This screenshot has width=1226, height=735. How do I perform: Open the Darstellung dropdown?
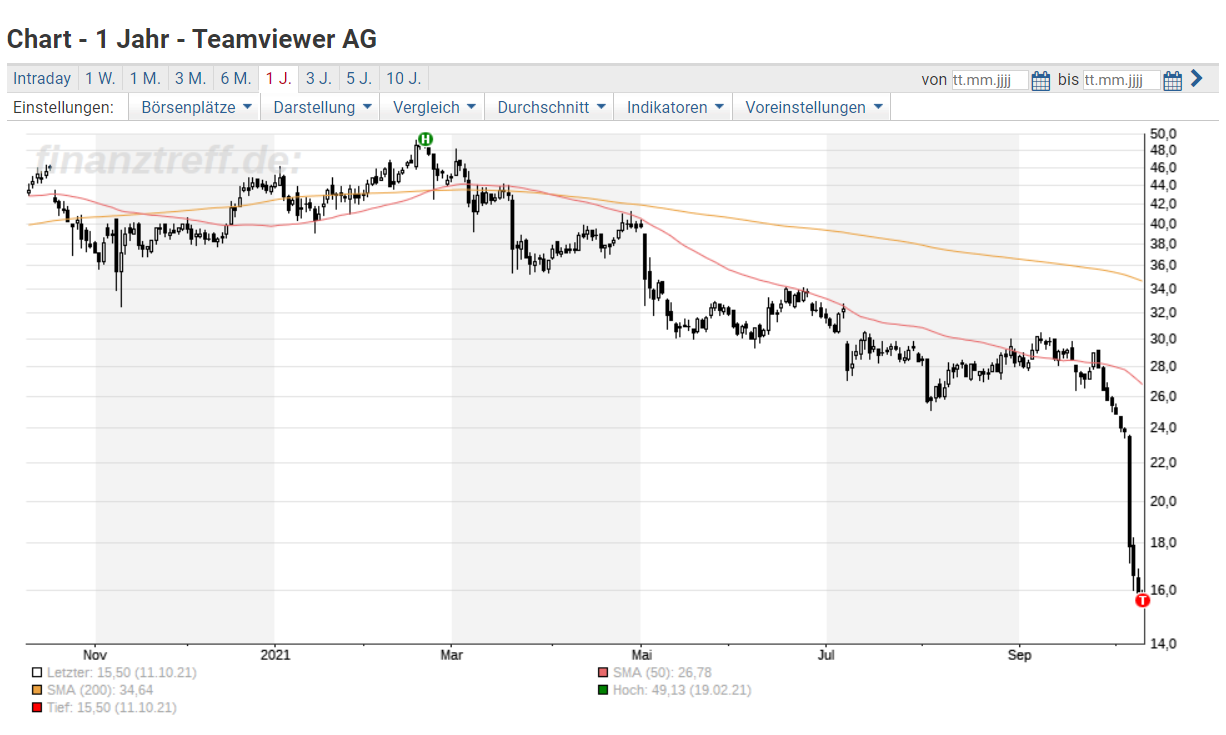click(320, 107)
